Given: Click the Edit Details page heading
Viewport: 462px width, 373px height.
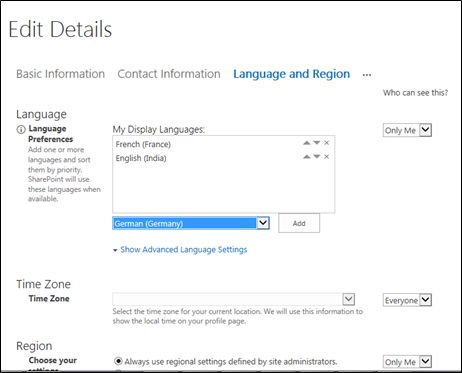Looking at the screenshot, I should [60, 29].
